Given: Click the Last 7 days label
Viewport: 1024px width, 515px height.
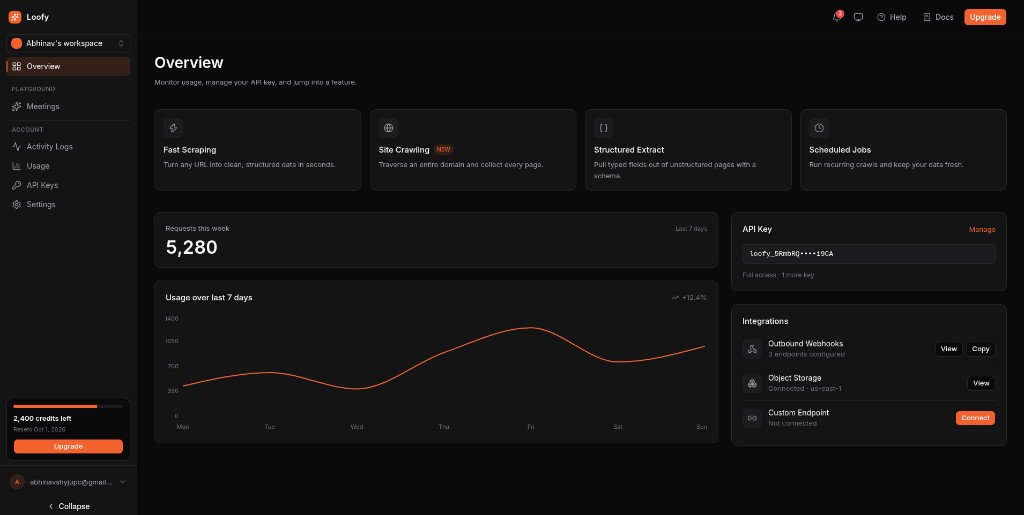Looking at the screenshot, I should 691,228.
